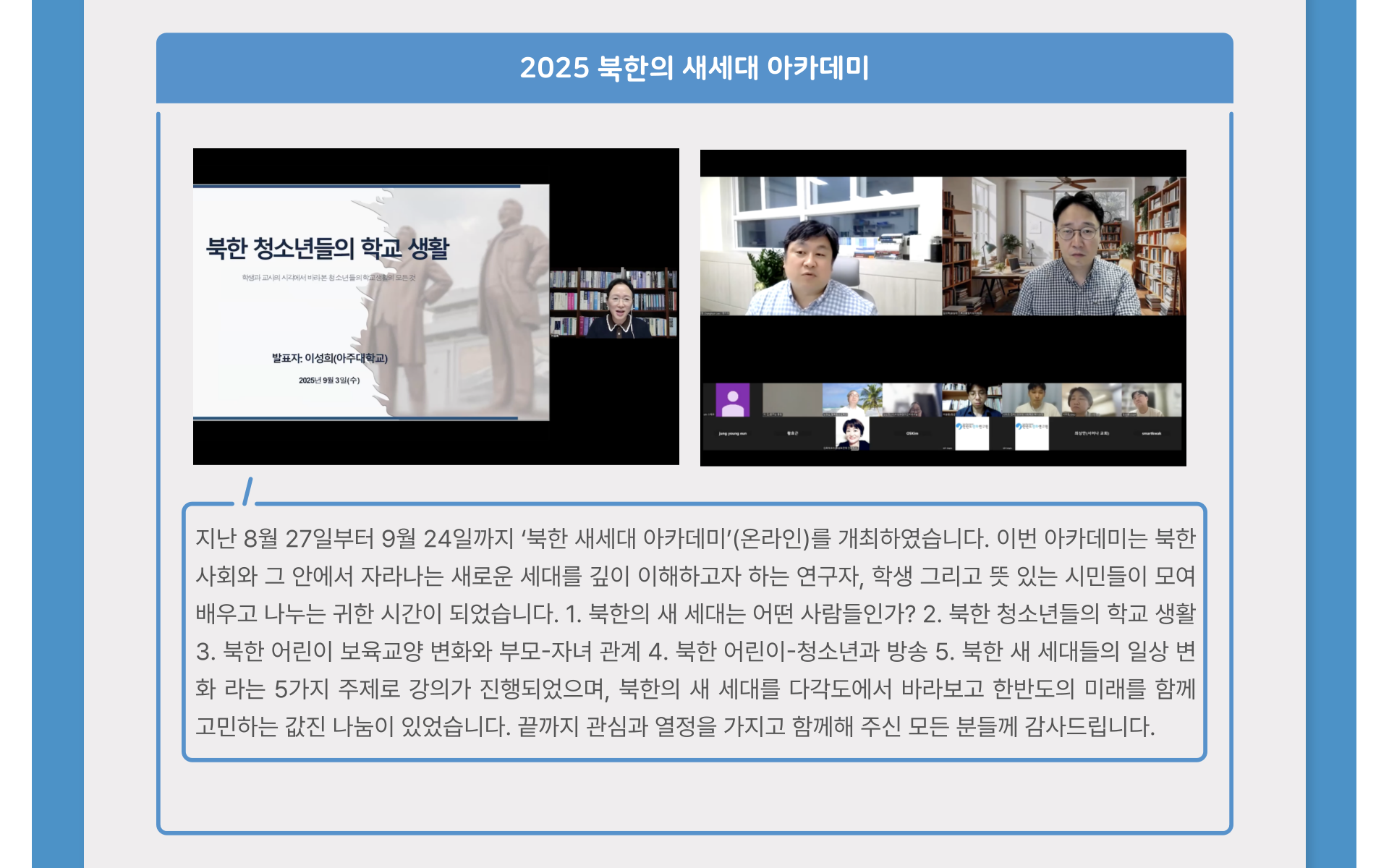Click the date '2025년 9월 3일(수)' on slide

(328, 380)
